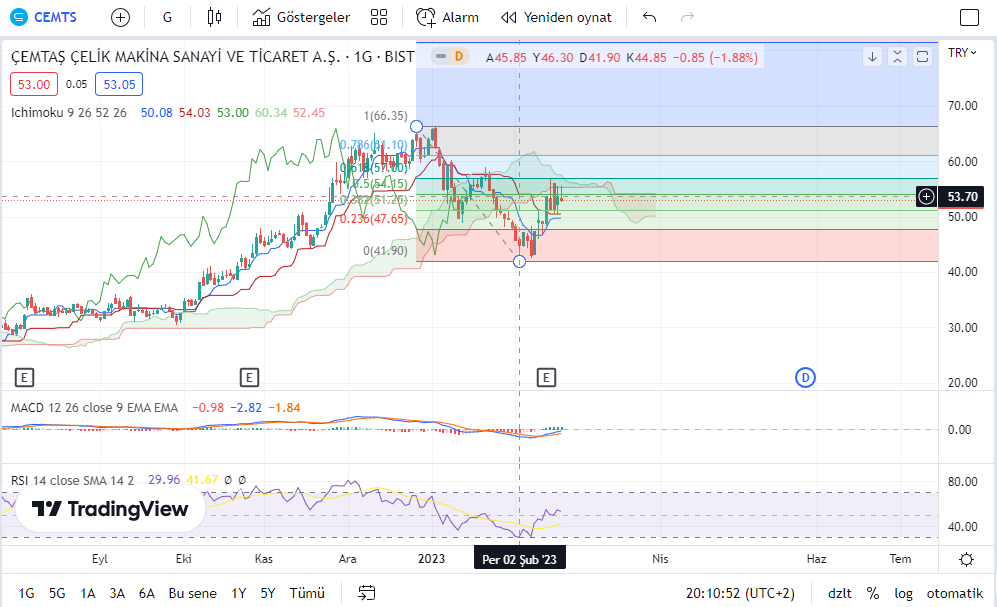Click the blue 53.05 buy price button
Screen dimensions: 997x607
pyautogui.click(x=119, y=85)
